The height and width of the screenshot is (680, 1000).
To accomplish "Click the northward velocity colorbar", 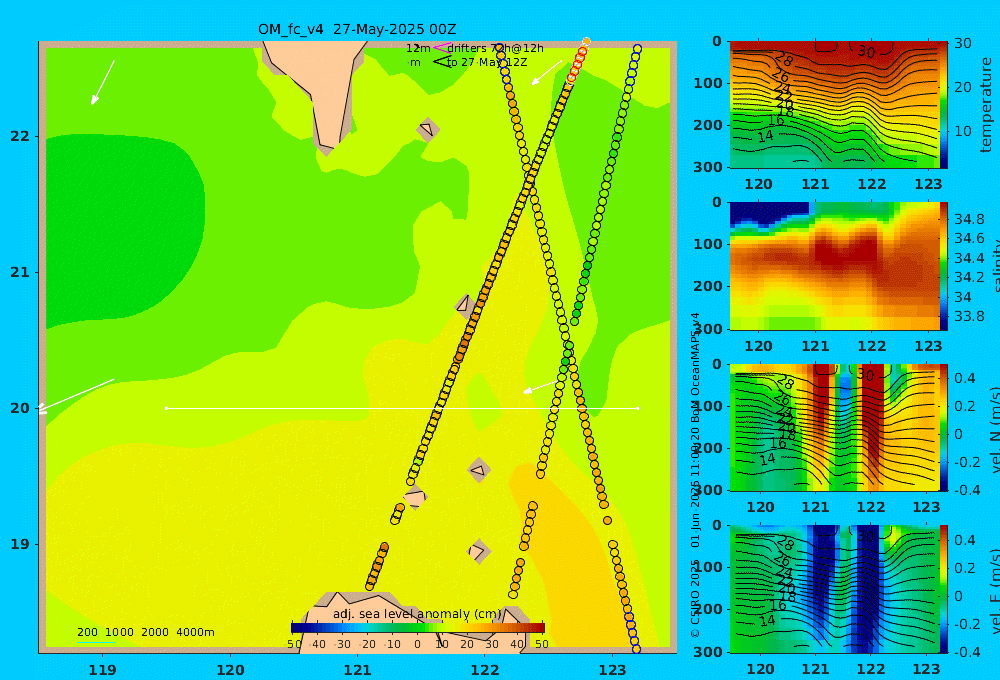I will (944, 427).
